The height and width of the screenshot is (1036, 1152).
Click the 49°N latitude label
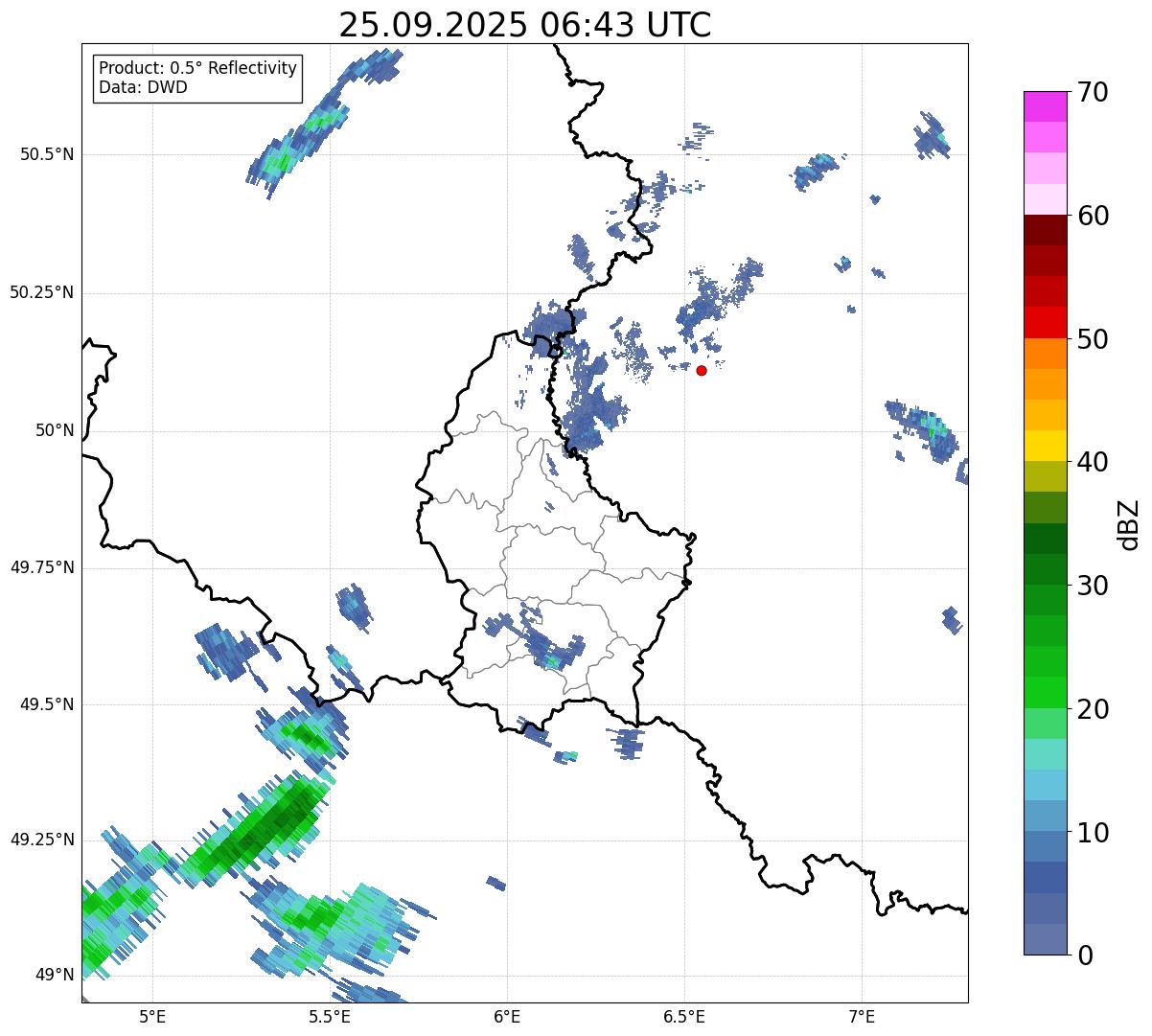coord(55,975)
